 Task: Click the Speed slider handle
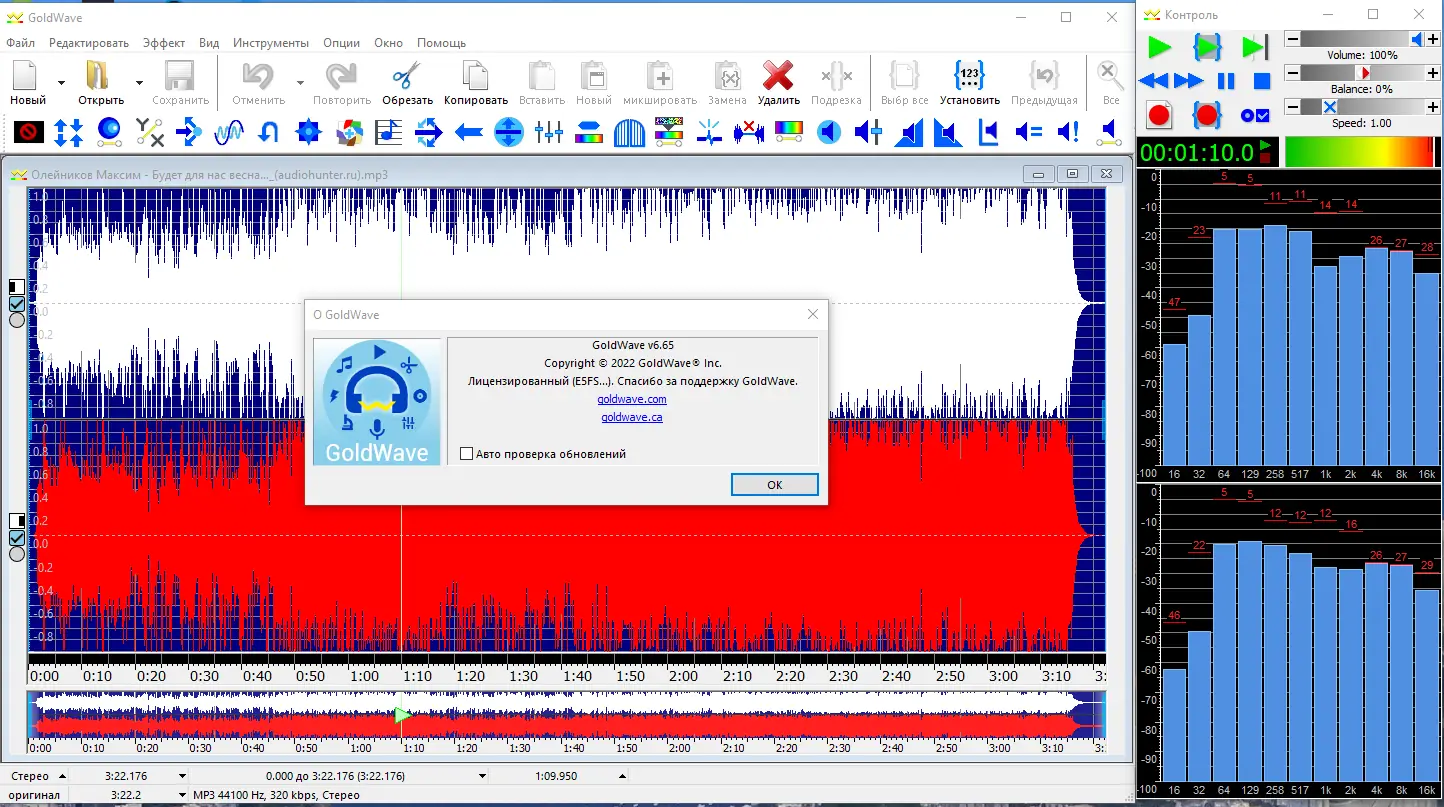pyautogui.click(x=1329, y=107)
